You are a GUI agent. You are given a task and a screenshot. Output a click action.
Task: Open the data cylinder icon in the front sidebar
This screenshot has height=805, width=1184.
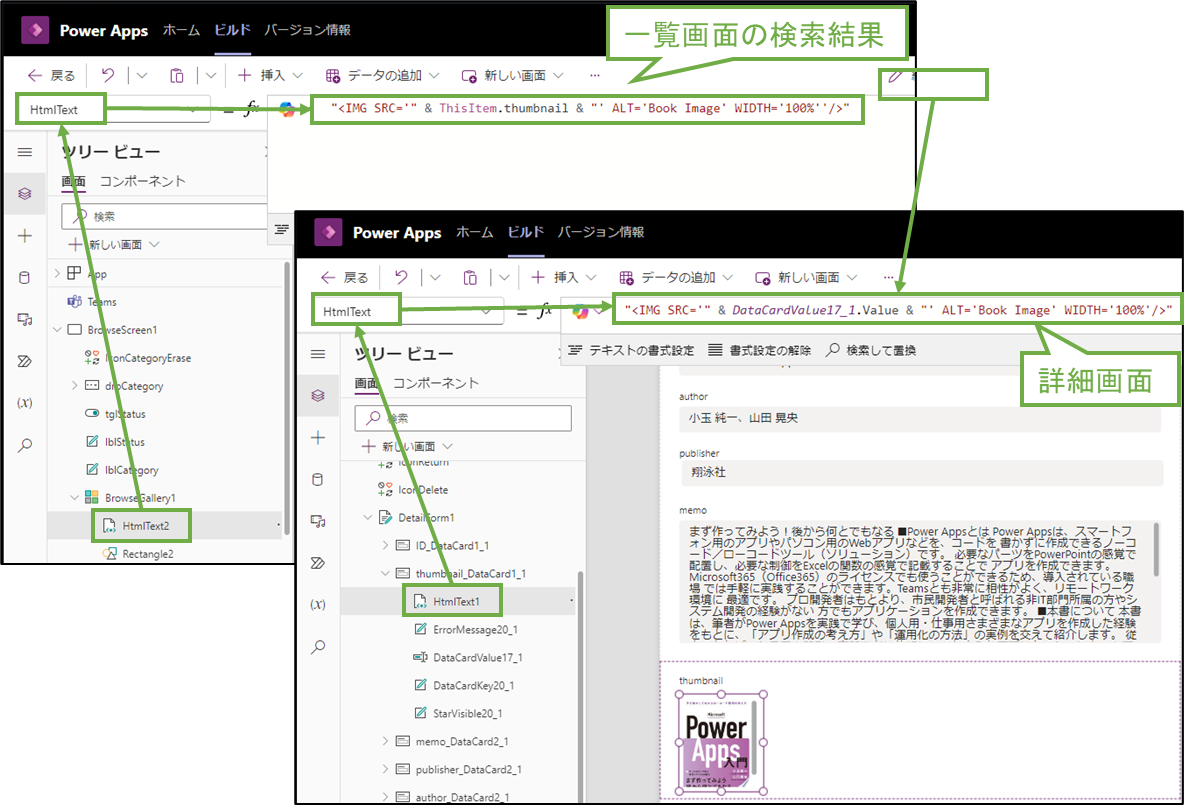[x=318, y=480]
